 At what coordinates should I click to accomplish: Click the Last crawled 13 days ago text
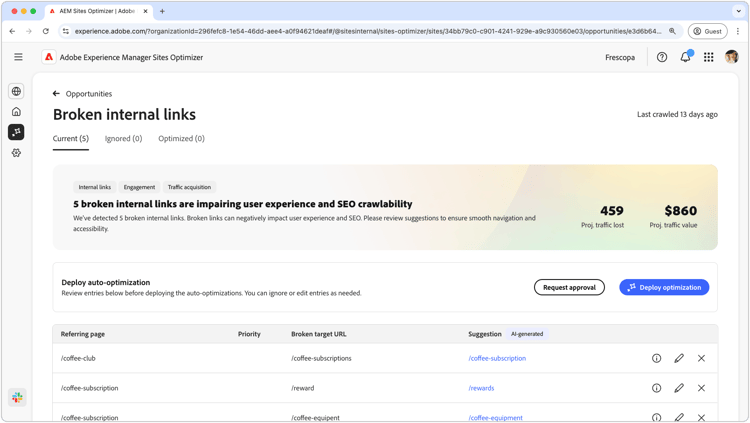677,114
